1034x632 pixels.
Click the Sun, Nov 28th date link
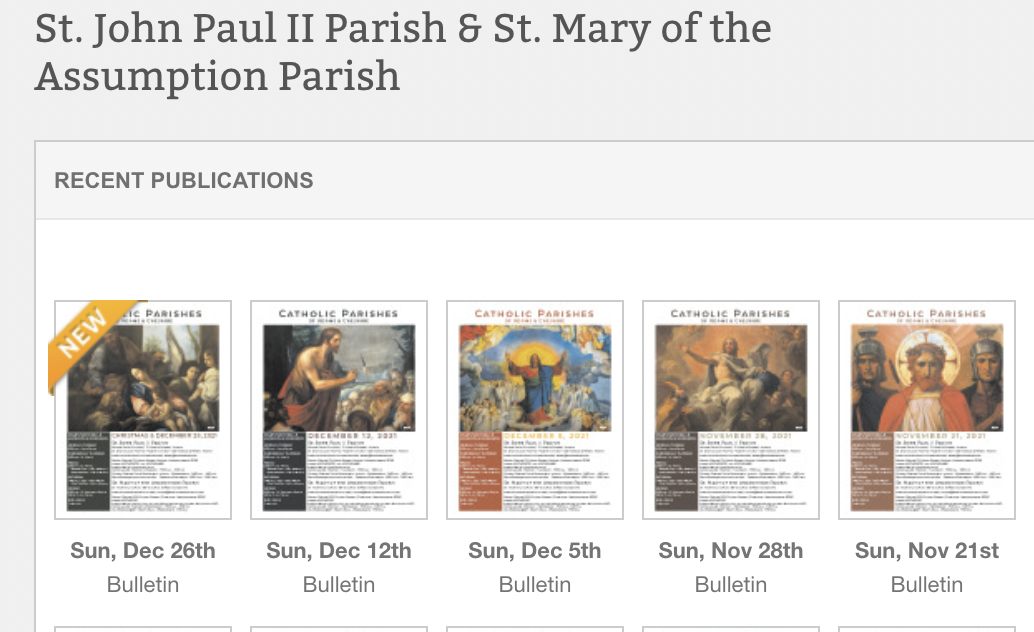730,550
